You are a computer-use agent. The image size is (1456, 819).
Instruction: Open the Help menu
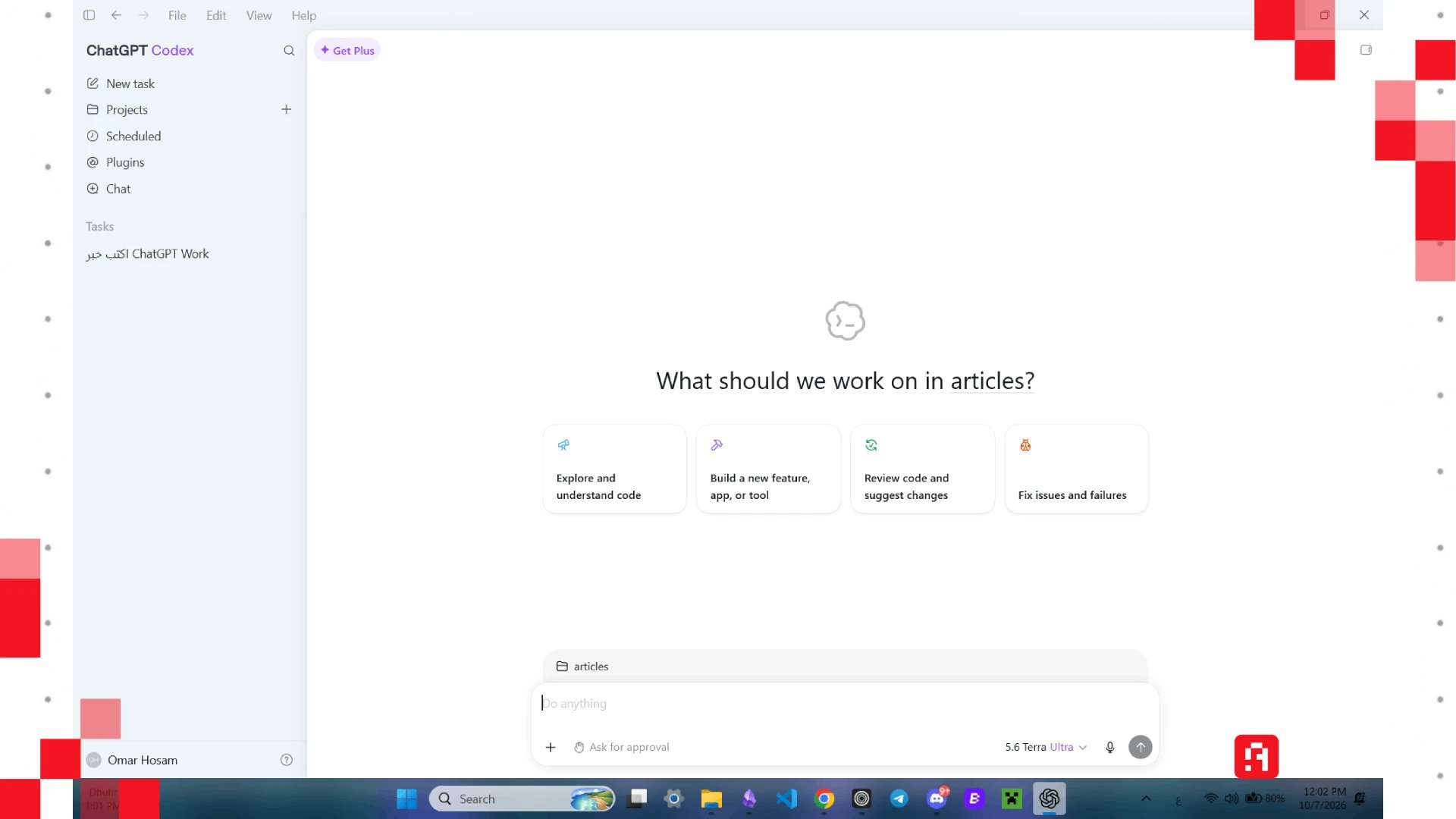(304, 15)
